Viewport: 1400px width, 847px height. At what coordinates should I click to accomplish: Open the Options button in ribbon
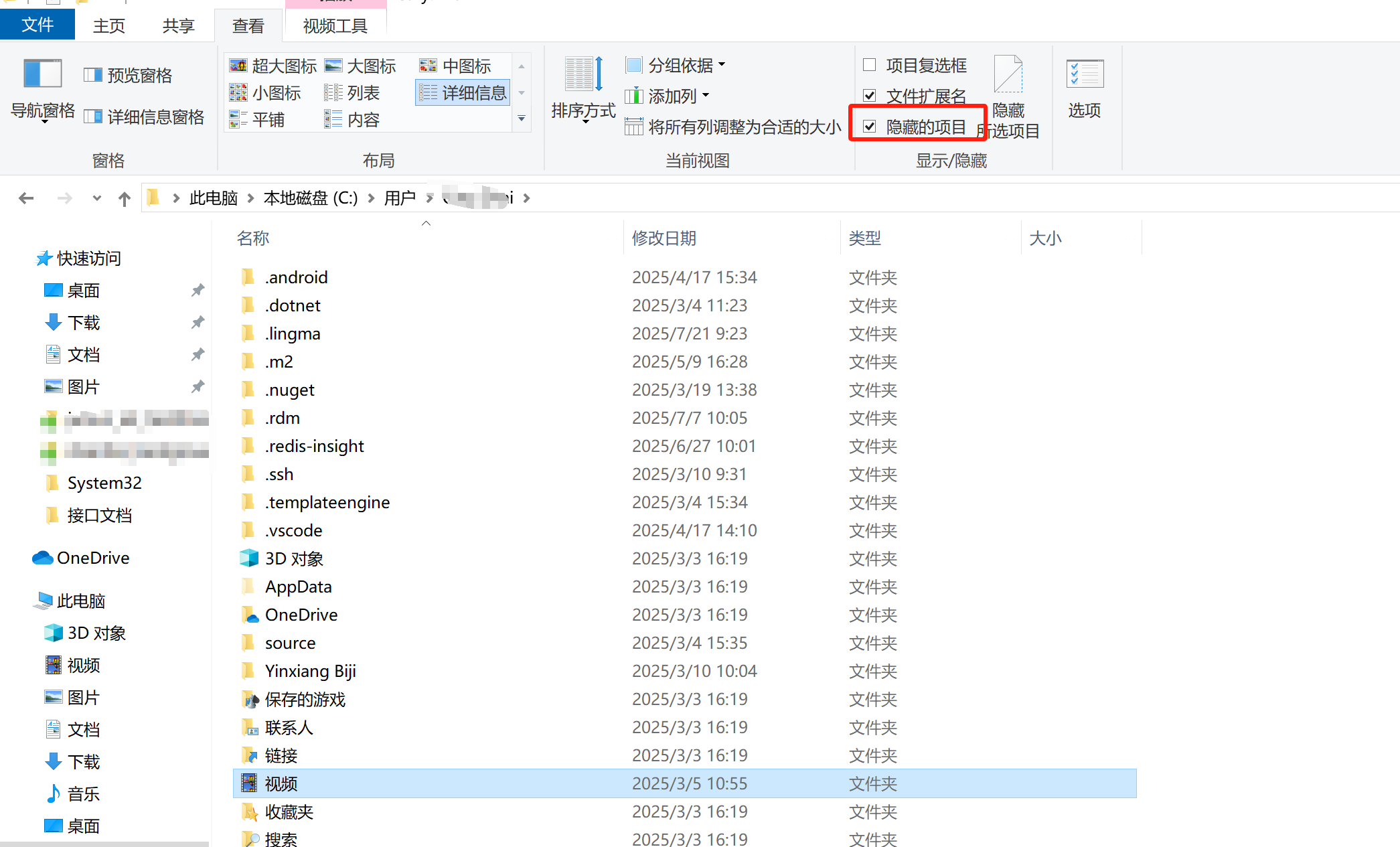[x=1085, y=75]
